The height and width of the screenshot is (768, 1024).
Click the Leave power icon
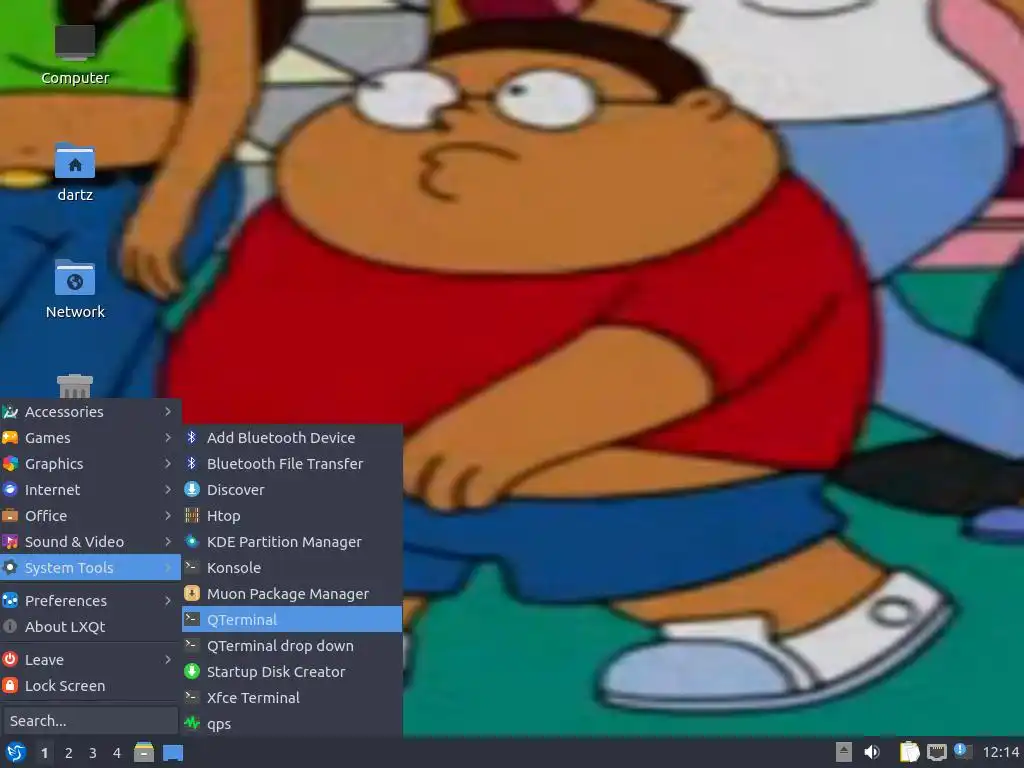tap(10, 659)
